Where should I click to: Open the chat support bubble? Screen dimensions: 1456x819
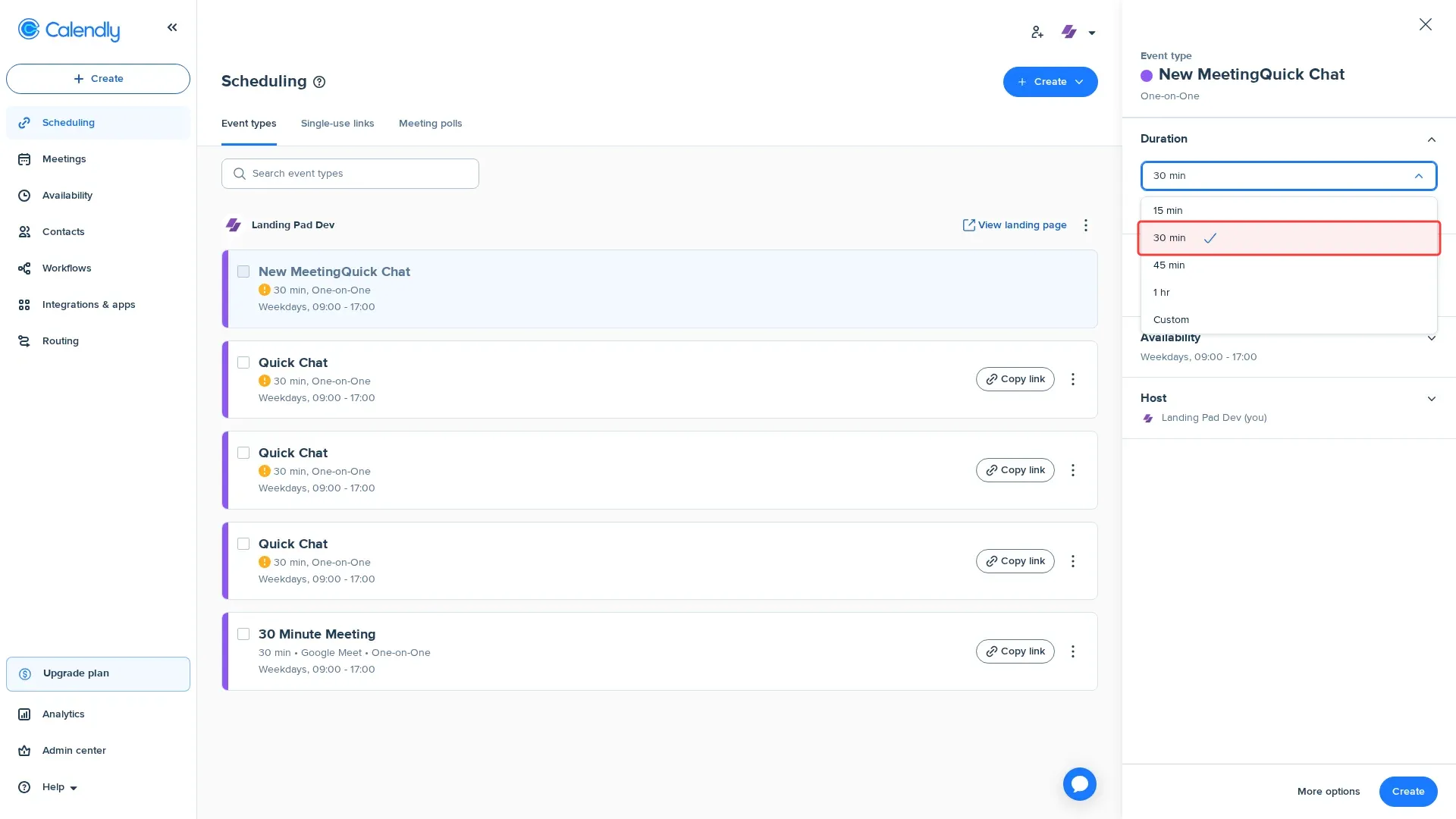point(1079,783)
